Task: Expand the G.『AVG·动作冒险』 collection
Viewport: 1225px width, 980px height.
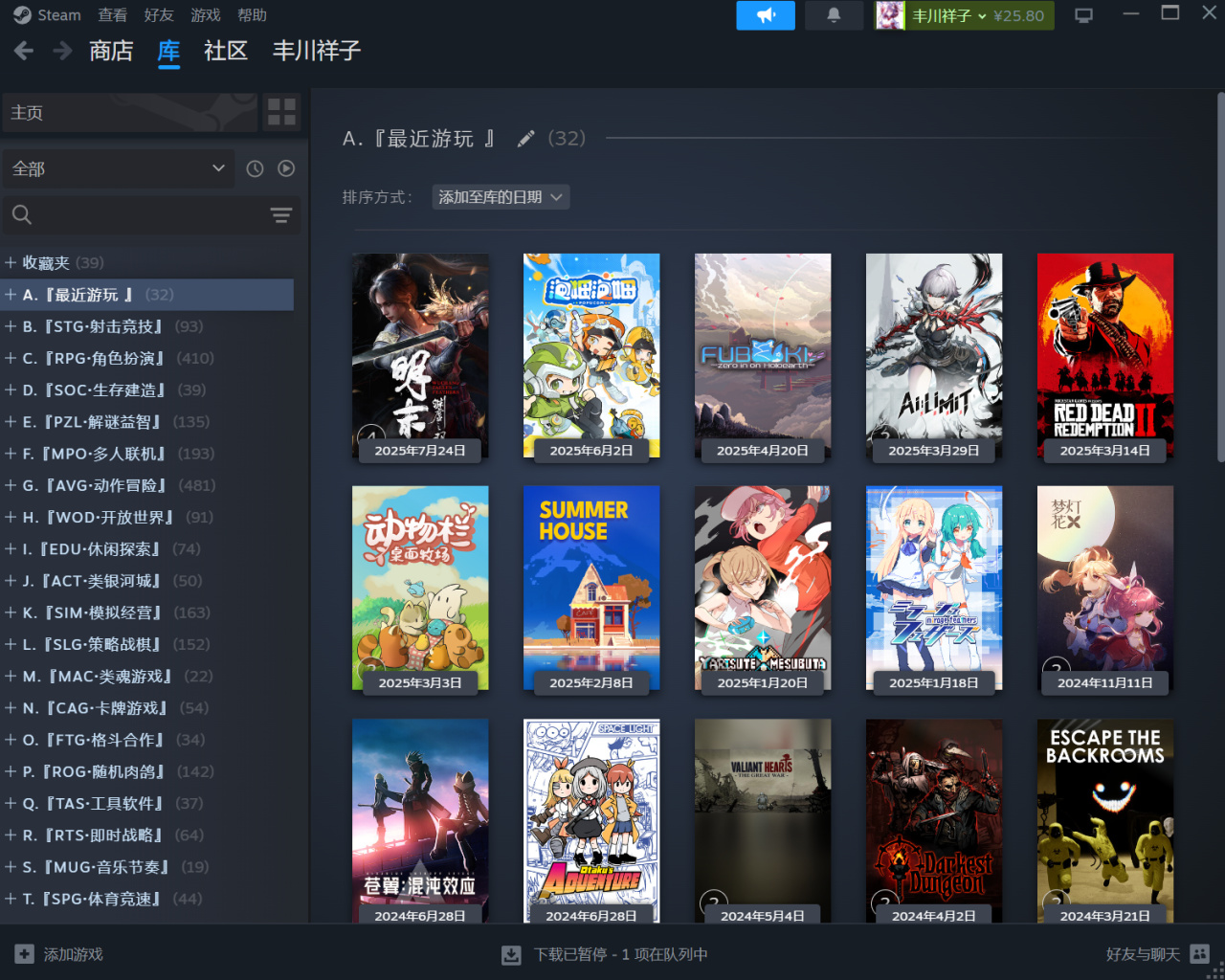Action: tap(10, 485)
